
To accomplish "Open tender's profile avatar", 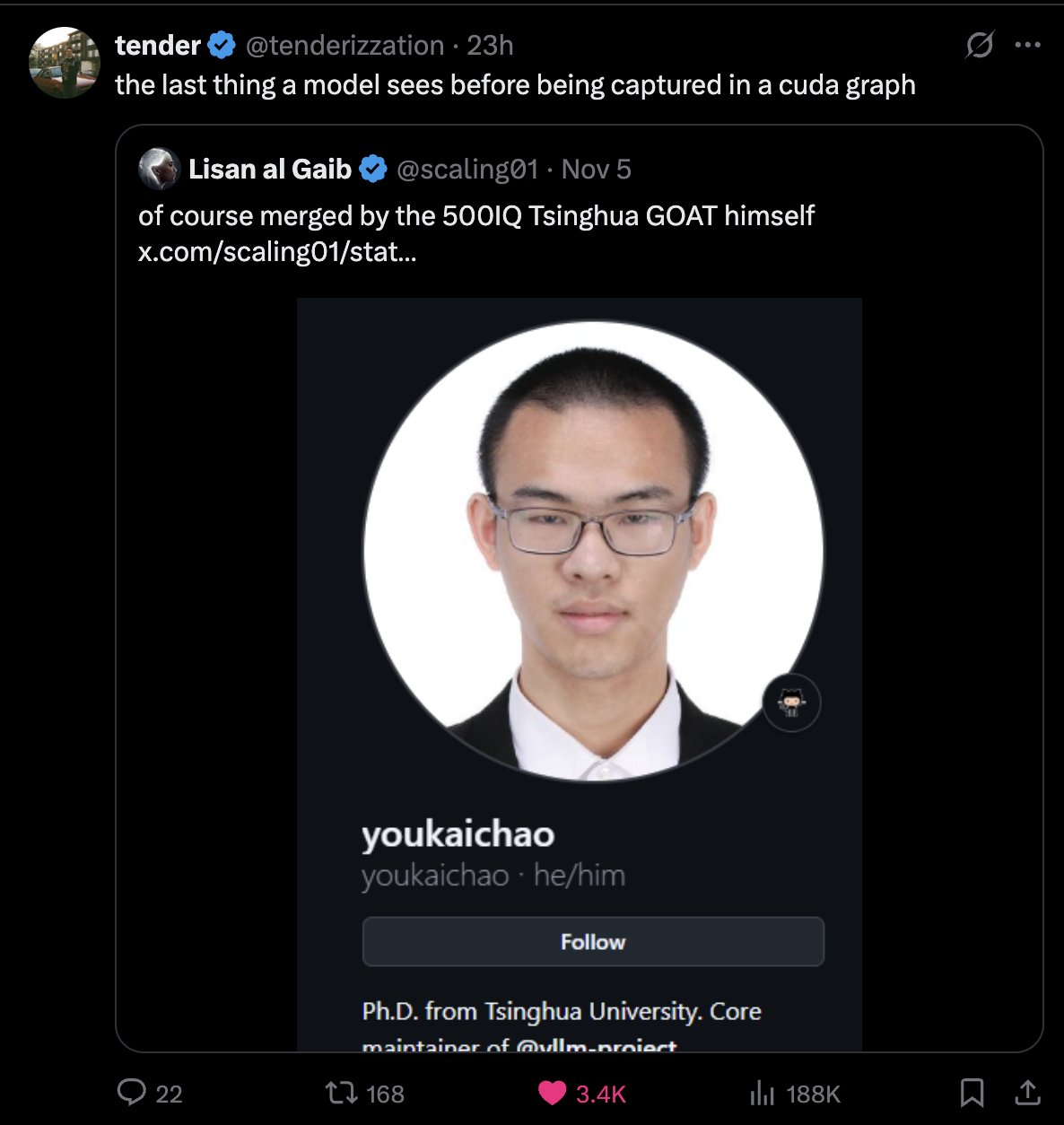I will click(64, 62).
